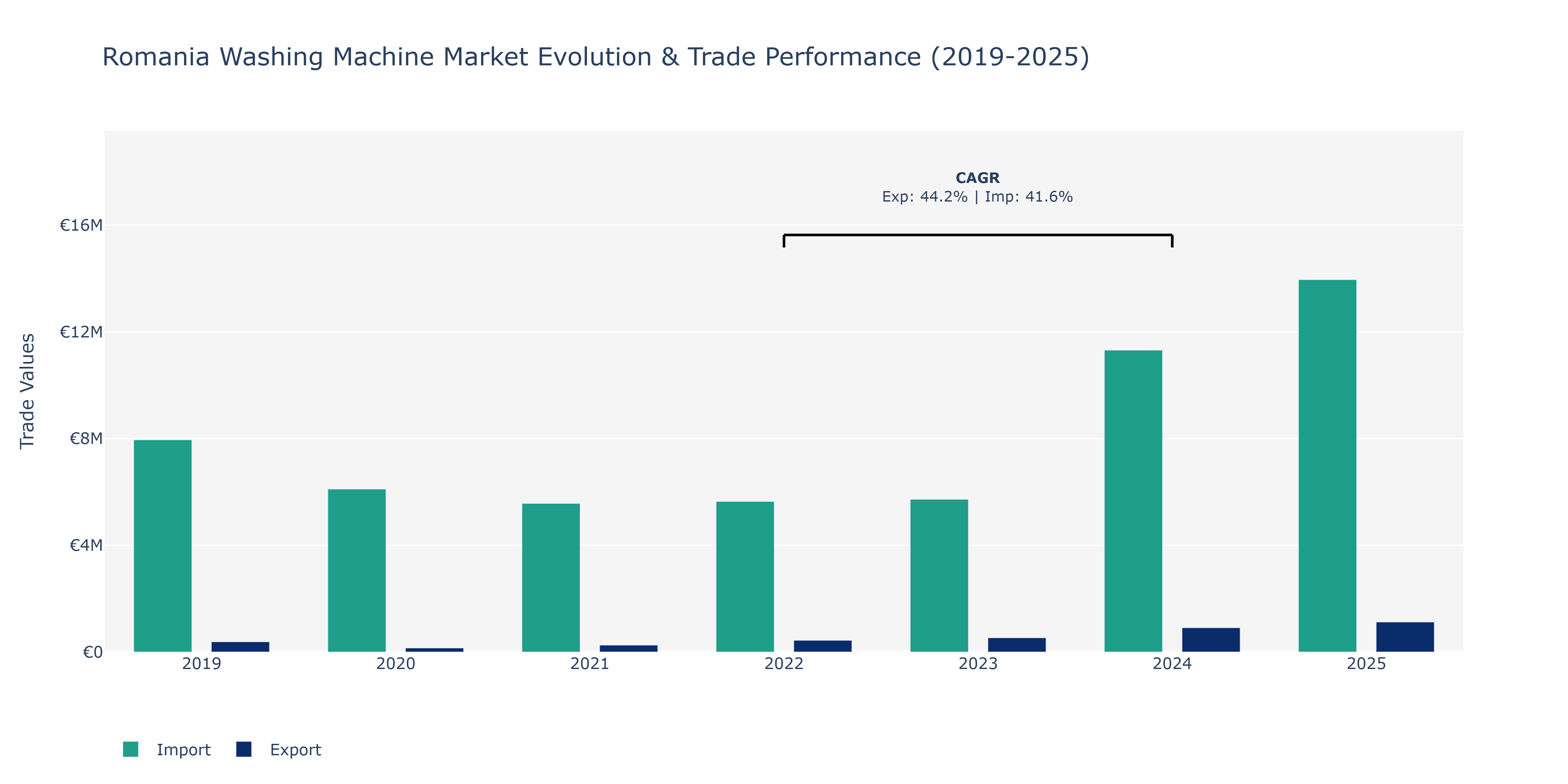This screenshot has width=1568, height=784.
Task: Select the 2025 Export bar
Action: pyautogui.click(x=1405, y=637)
